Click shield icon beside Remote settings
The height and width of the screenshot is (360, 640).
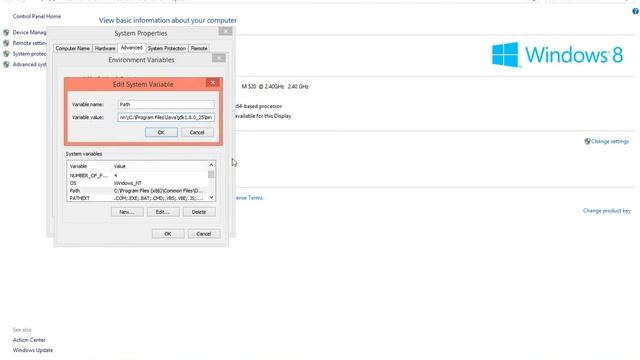pos(6,43)
